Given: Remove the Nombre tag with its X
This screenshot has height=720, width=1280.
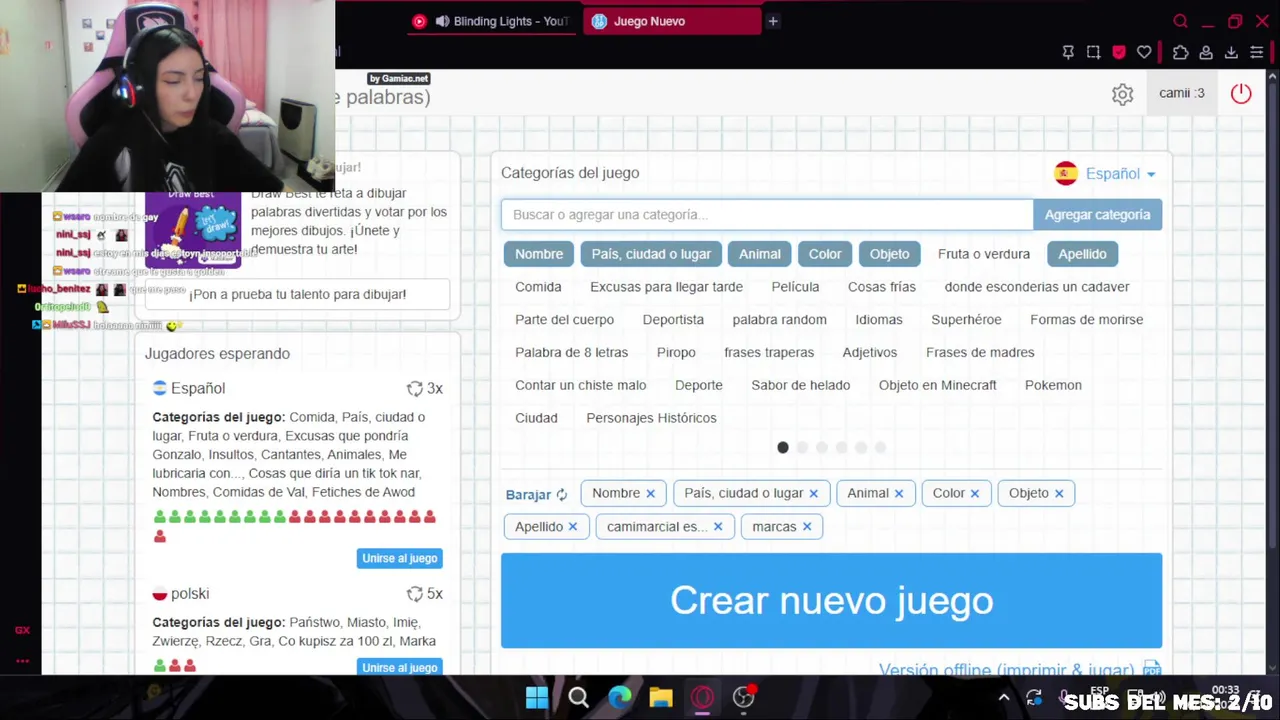Looking at the screenshot, I should [650, 493].
